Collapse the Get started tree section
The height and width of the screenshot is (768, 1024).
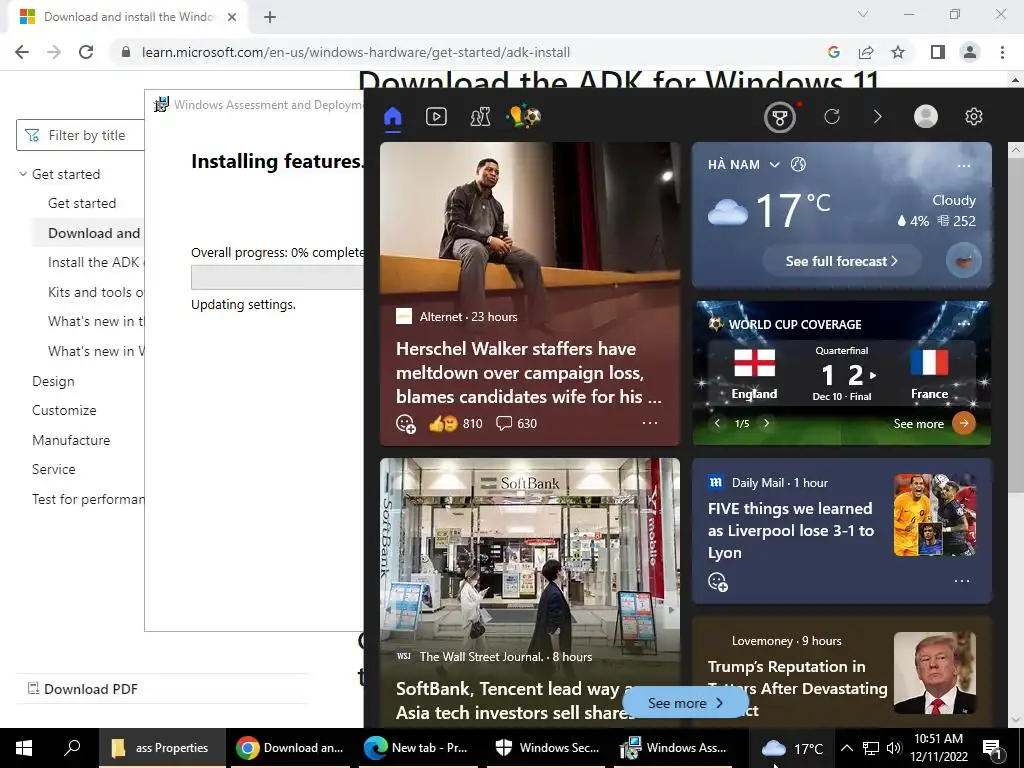click(23, 174)
